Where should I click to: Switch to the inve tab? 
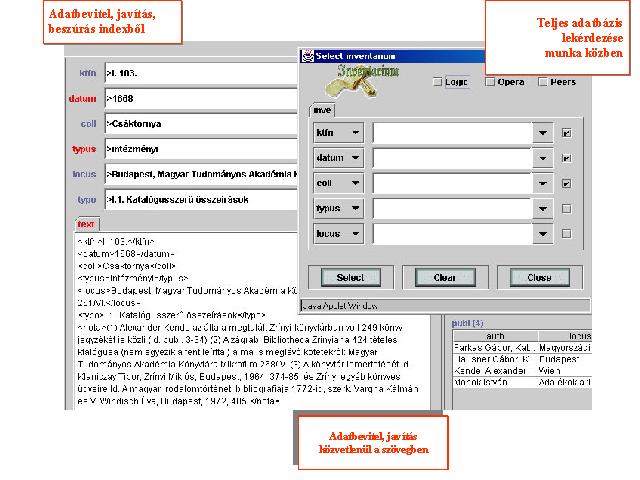[322, 110]
